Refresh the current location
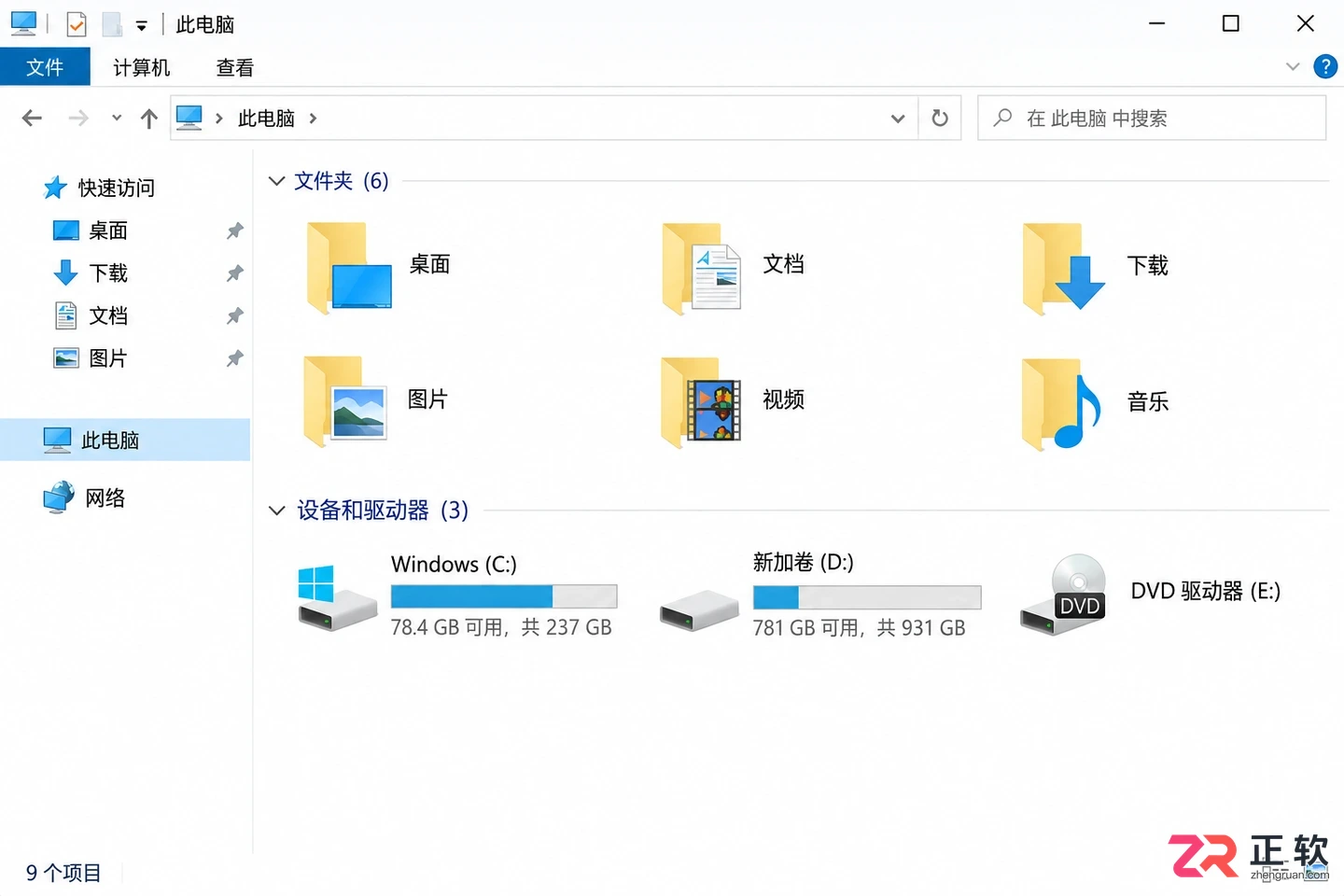 tap(940, 119)
